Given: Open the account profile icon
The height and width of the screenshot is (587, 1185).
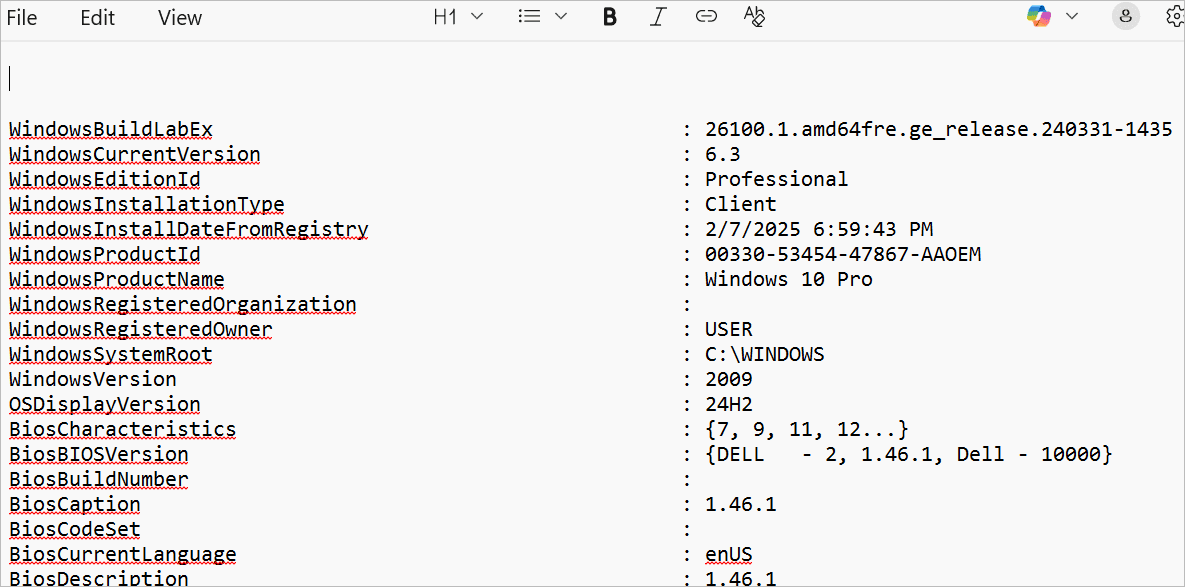Looking at the screenshot, I should pyautogui.click(x=1126, y=16).
